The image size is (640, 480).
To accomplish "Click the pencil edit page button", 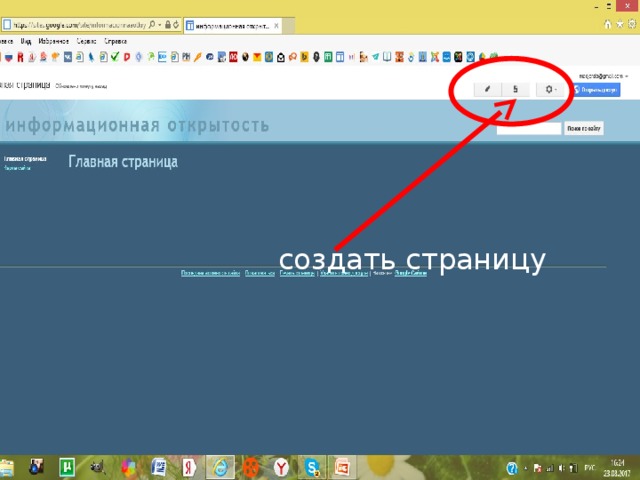I will click(x=487, y=89).
